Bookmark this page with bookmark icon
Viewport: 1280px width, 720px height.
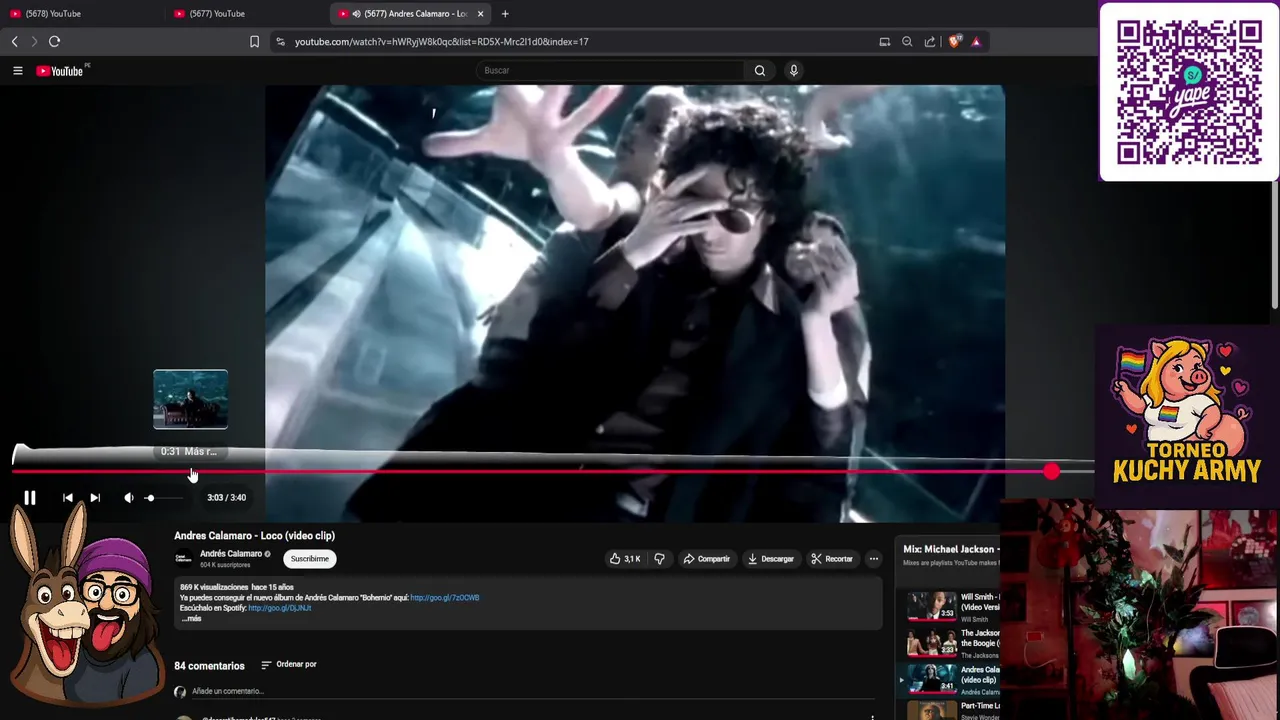tap(254, 42)
